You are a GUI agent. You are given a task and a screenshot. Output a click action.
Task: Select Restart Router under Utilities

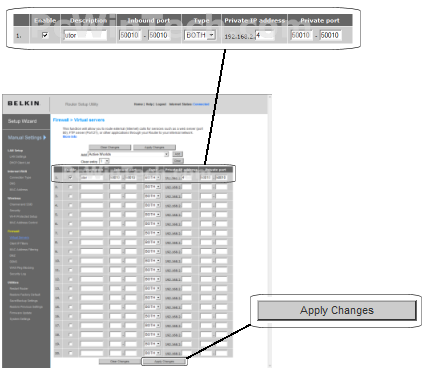point(19,289)
